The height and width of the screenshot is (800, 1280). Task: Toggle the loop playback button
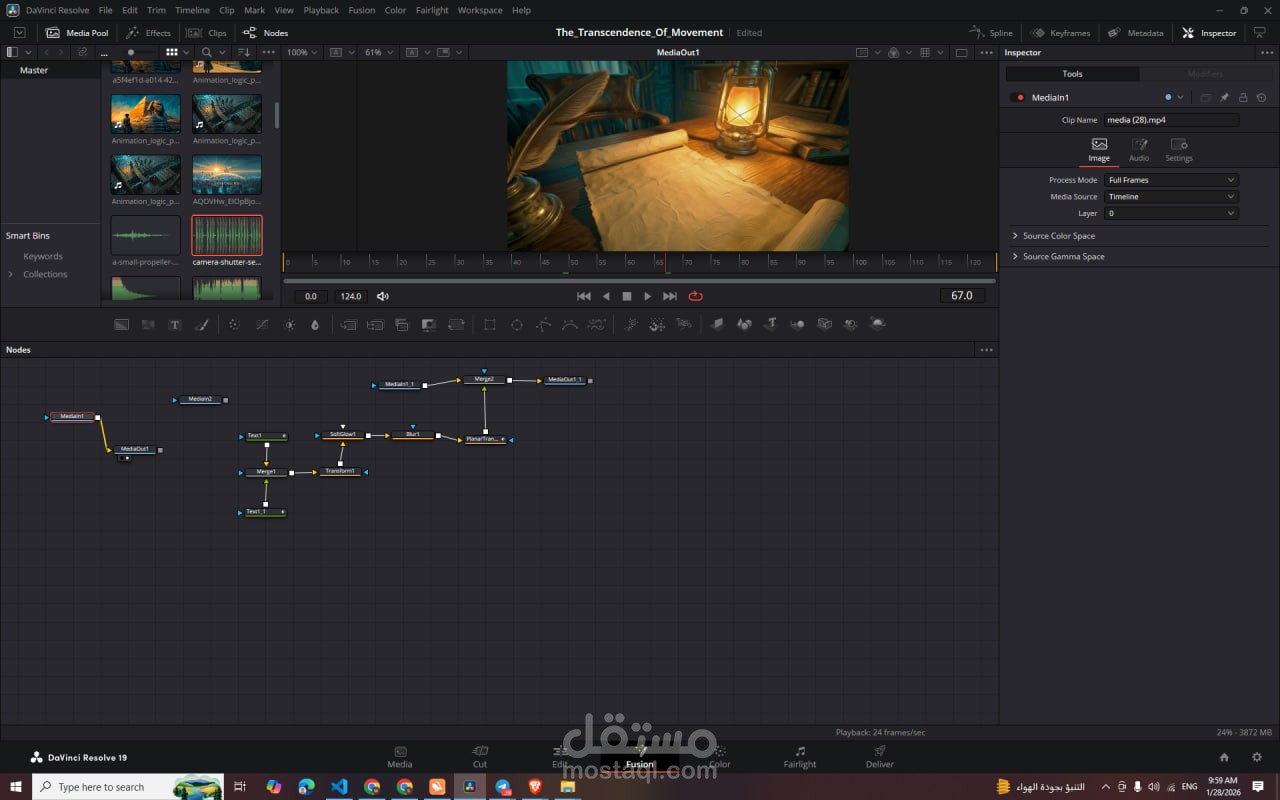(695, 296)
